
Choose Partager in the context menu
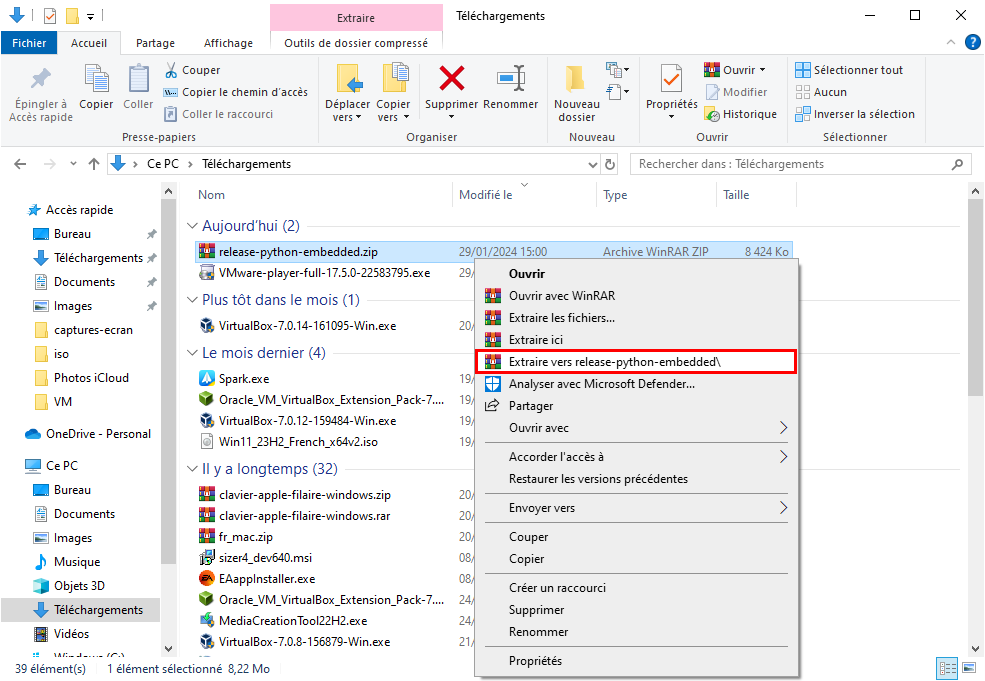(x=636, y=406)
